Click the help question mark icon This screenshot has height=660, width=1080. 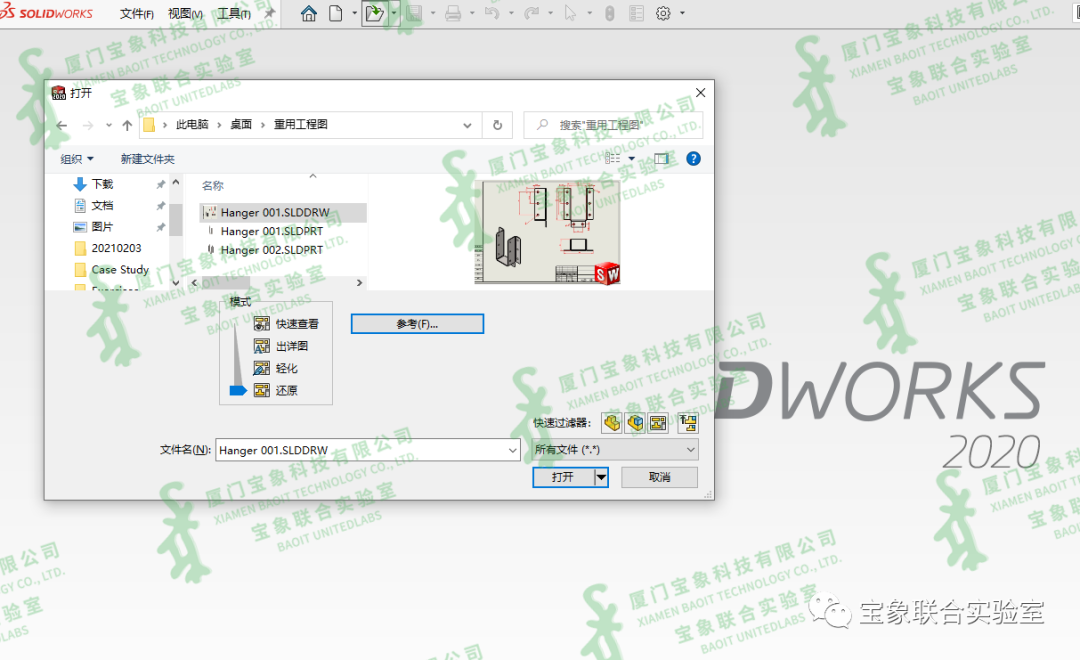point(694,158)
